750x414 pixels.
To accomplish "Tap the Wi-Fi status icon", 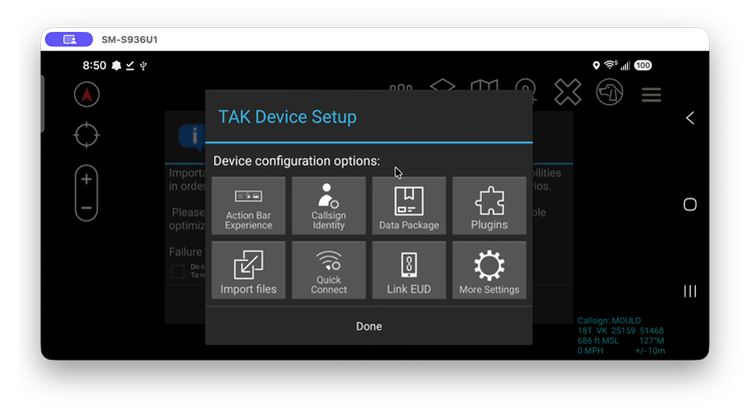I will coord(610,65).
